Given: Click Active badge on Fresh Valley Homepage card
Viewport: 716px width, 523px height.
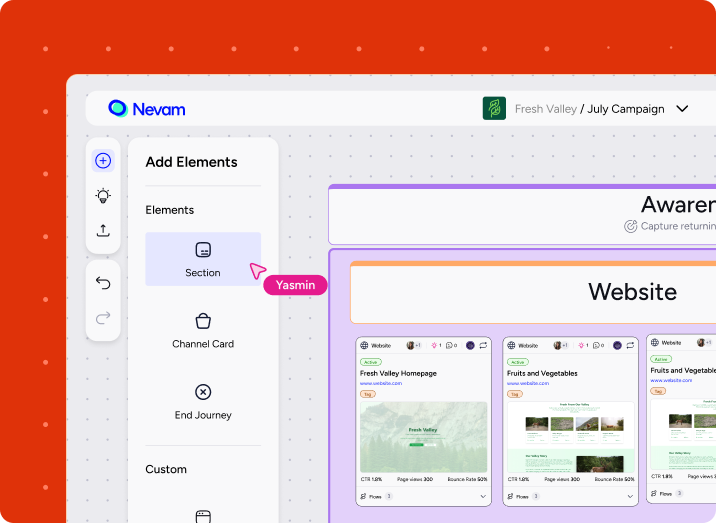Looking at the screenshot, I should tap(371, 362).
